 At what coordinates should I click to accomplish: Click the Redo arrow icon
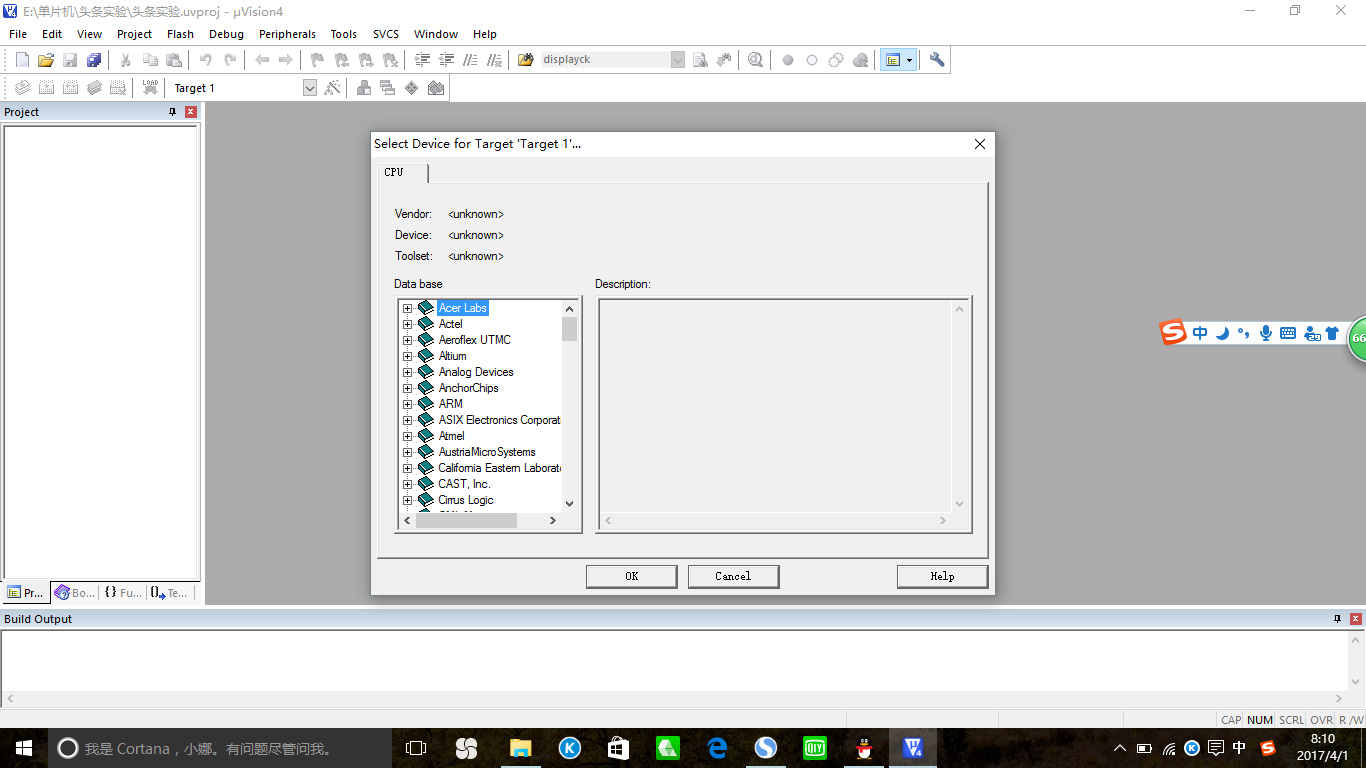(x=230, y=60)
